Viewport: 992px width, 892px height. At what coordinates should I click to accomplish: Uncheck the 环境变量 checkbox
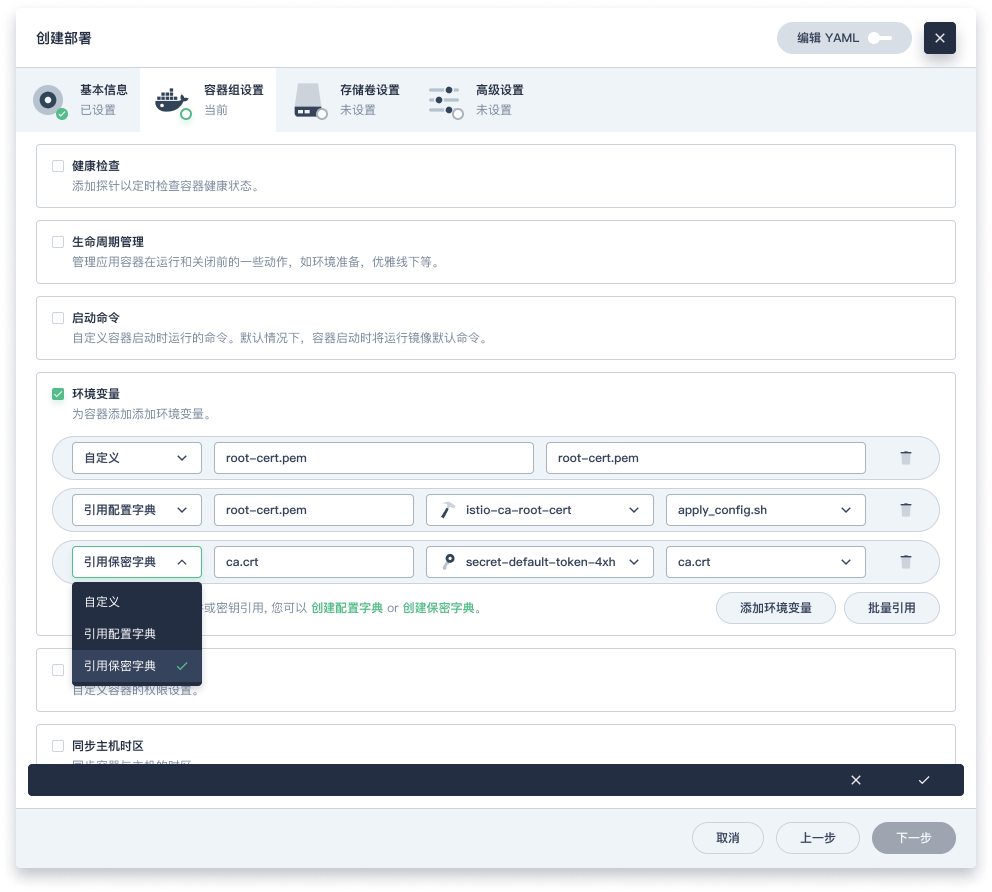click(x=58, y=394)
